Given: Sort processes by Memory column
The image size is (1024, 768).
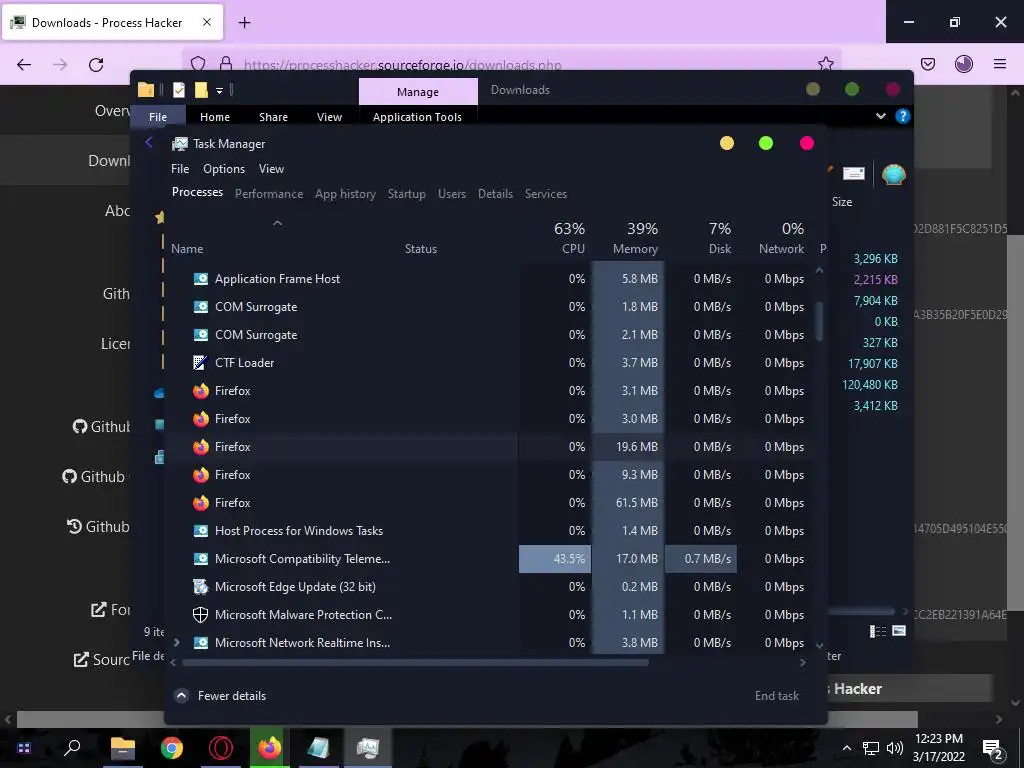Looking at the screenshot, I should click(628, 238).
